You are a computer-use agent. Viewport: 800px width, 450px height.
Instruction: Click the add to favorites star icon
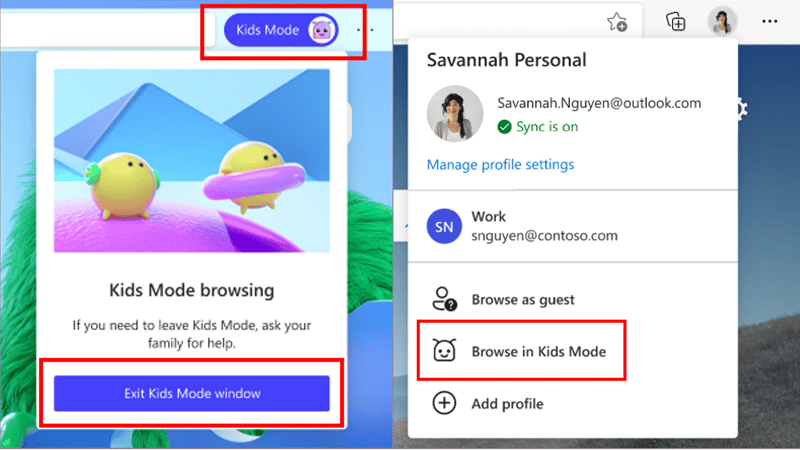coord(617,22)
